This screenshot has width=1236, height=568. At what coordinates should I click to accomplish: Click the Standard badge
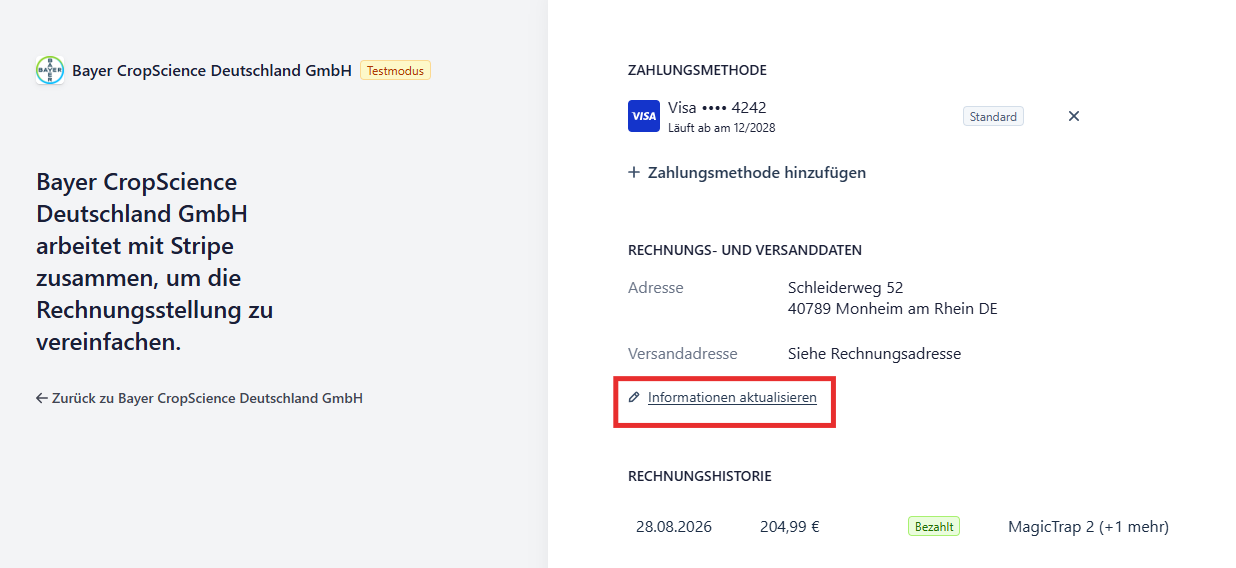pos(993,117)
